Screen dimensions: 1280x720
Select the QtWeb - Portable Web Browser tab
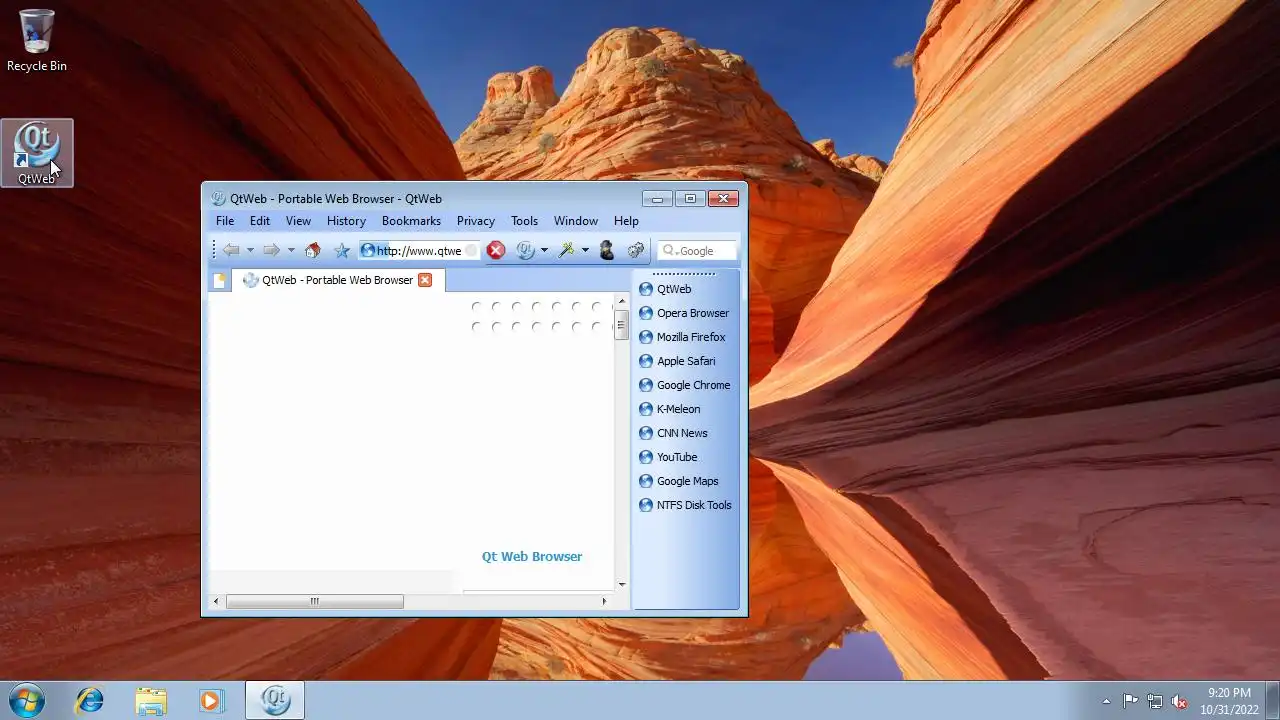338,280
